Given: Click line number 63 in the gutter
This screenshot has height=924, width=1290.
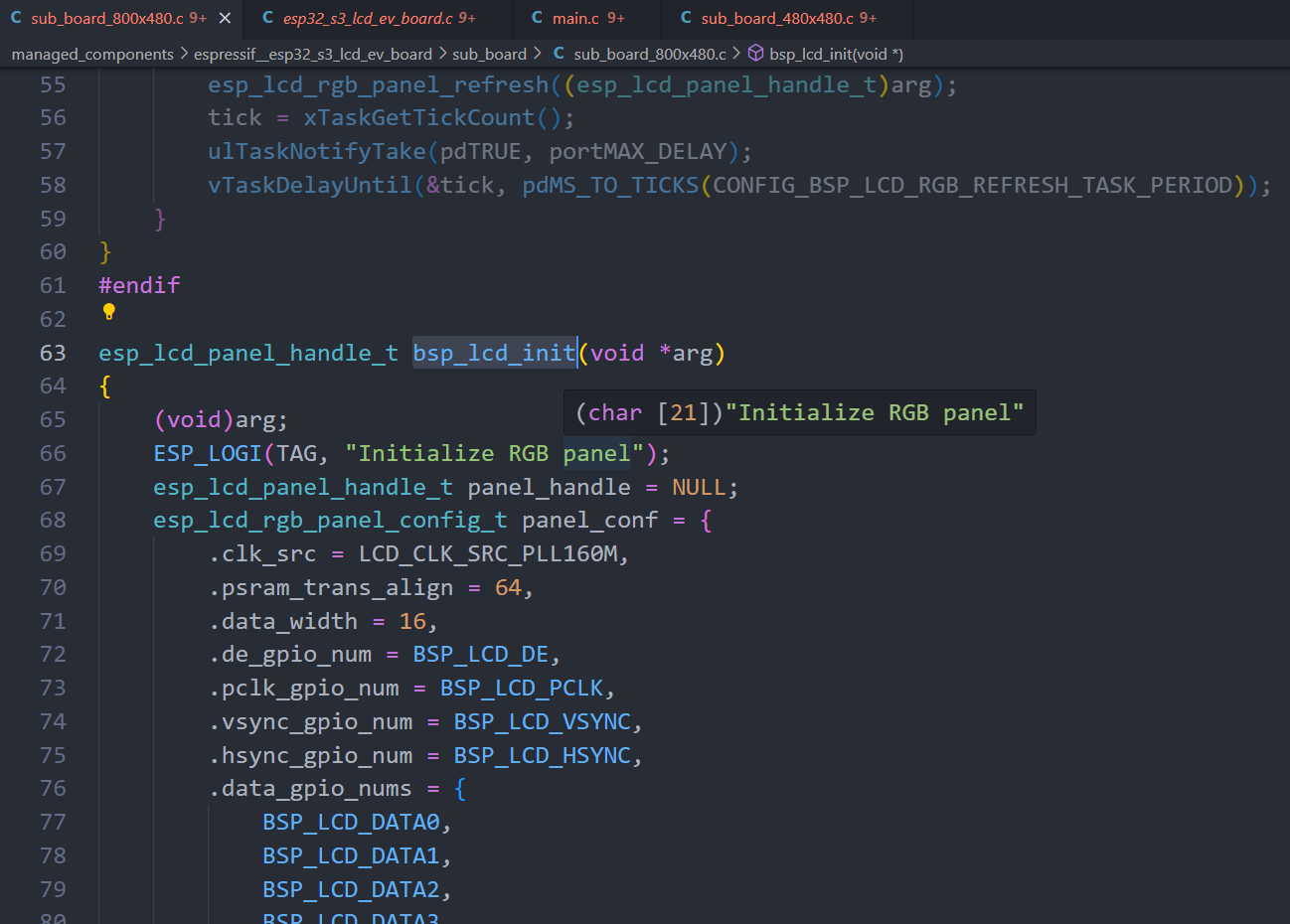Looking at the screenshot, I should tap(53, 353).
